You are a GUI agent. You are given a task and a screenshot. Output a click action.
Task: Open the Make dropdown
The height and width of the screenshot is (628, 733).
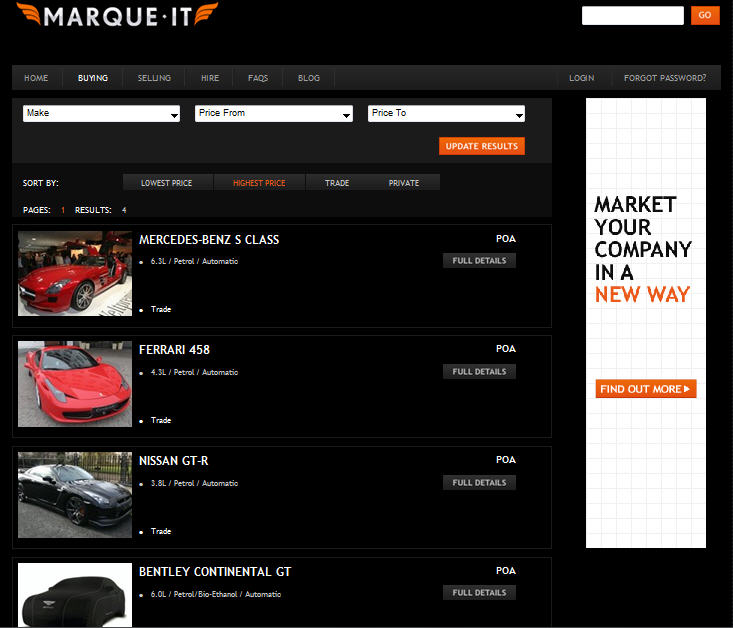coord(101,114)
